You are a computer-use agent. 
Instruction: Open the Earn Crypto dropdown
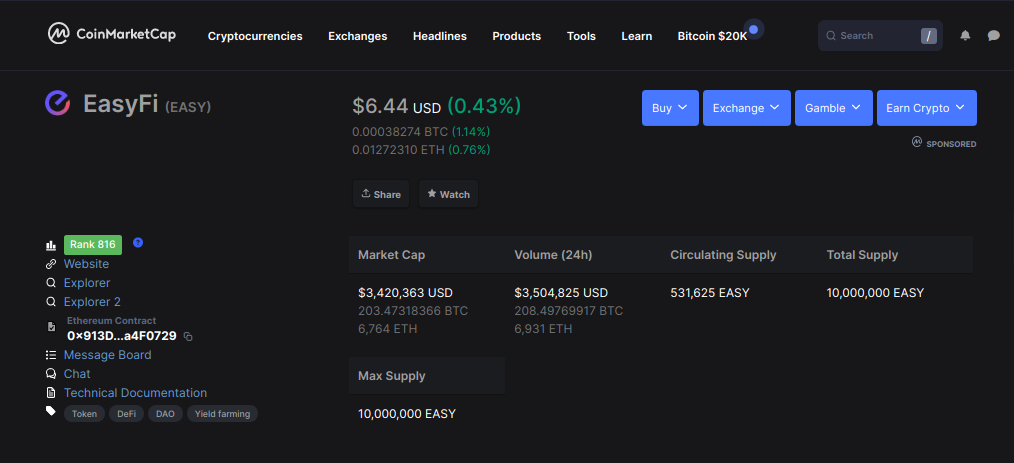[926, 108]
